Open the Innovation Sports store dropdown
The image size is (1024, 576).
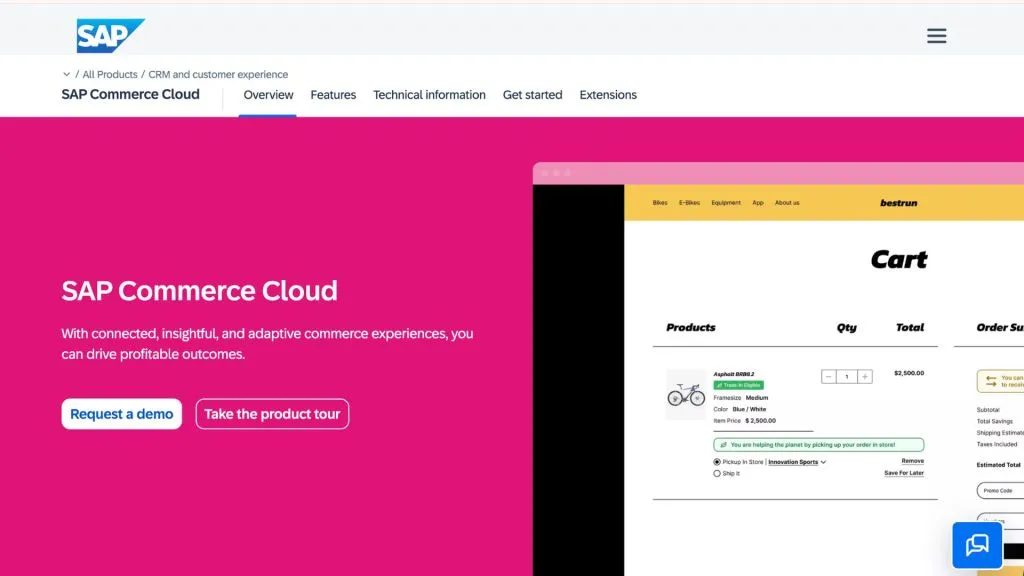tap(797, 462)
